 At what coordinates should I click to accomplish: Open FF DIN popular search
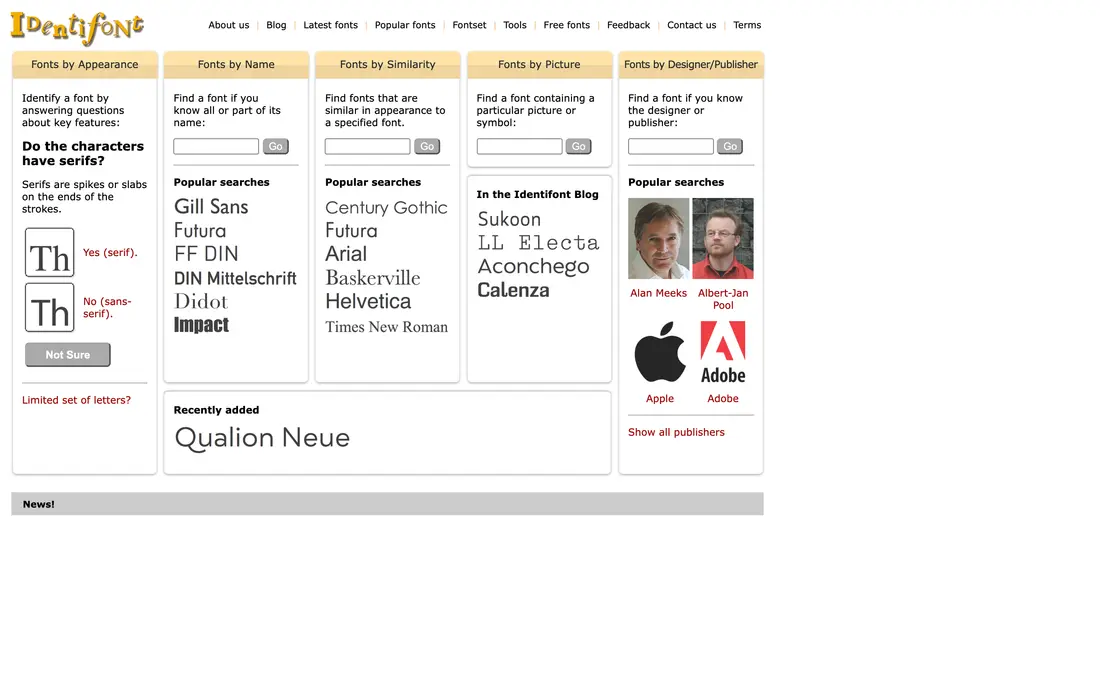pyautogui.click(x=206, y=254)
